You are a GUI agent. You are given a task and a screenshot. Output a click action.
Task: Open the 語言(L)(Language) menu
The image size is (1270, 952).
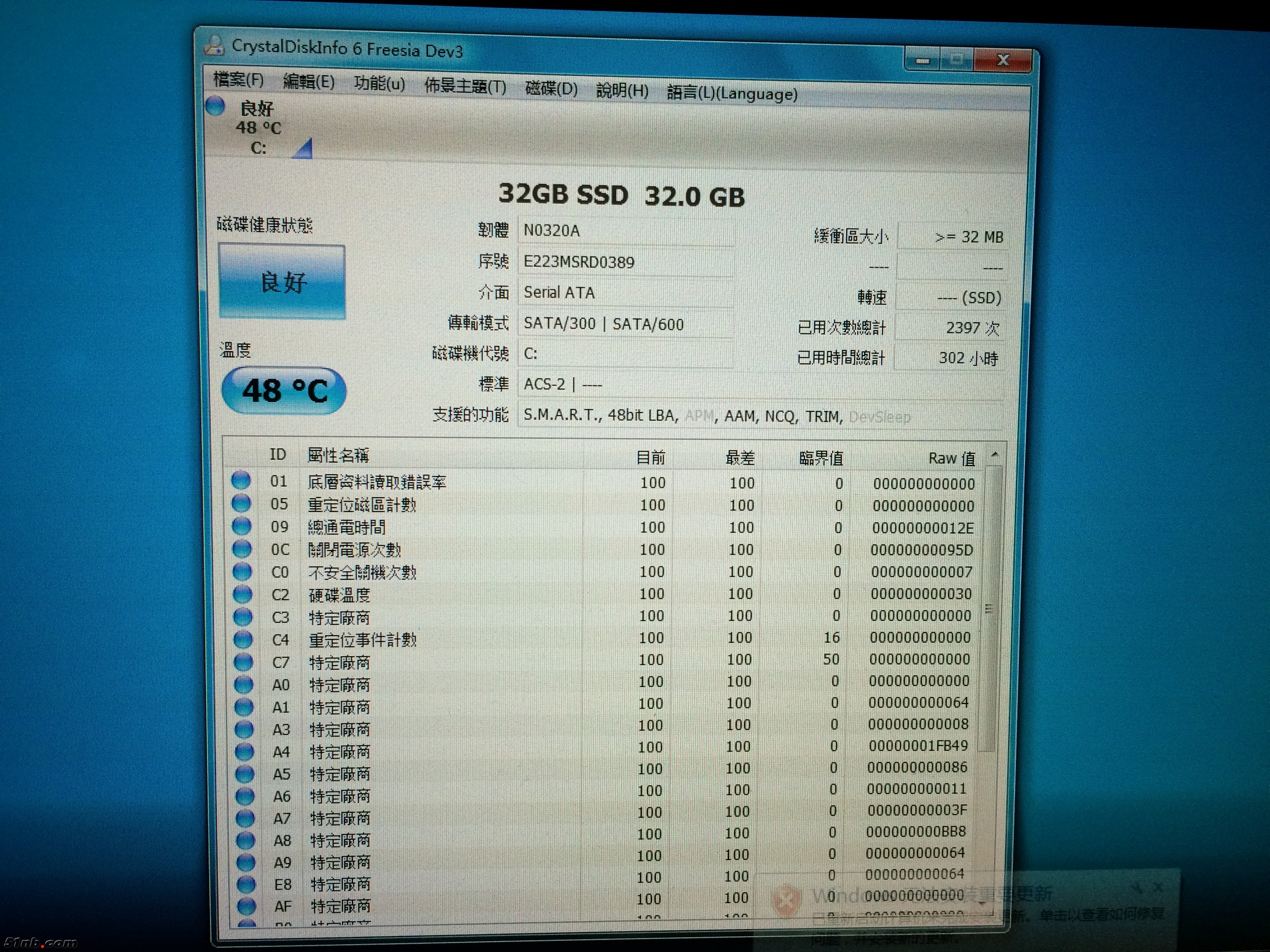[732, 94]
